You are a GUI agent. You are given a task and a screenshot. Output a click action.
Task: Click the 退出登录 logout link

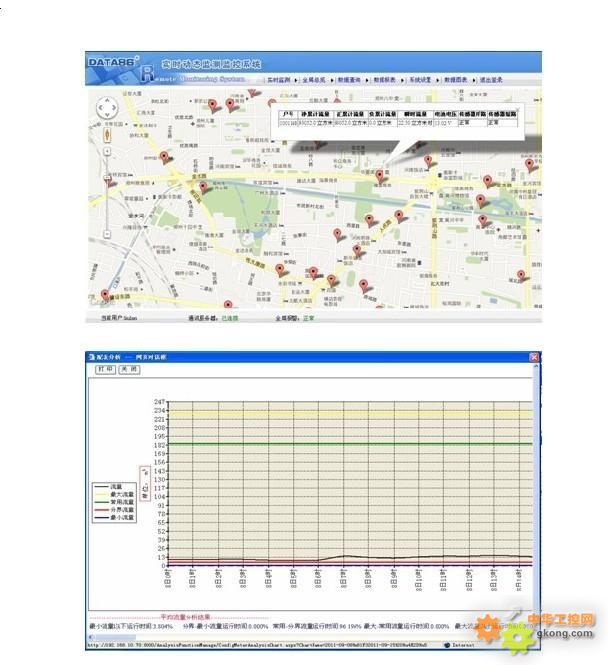[x=491, y=79]
